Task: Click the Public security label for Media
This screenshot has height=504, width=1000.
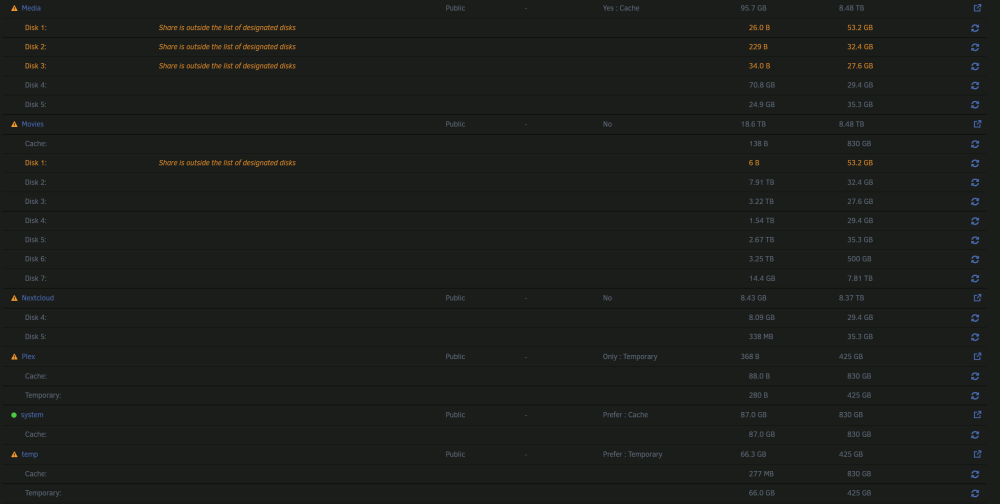Action: [455, 8]
